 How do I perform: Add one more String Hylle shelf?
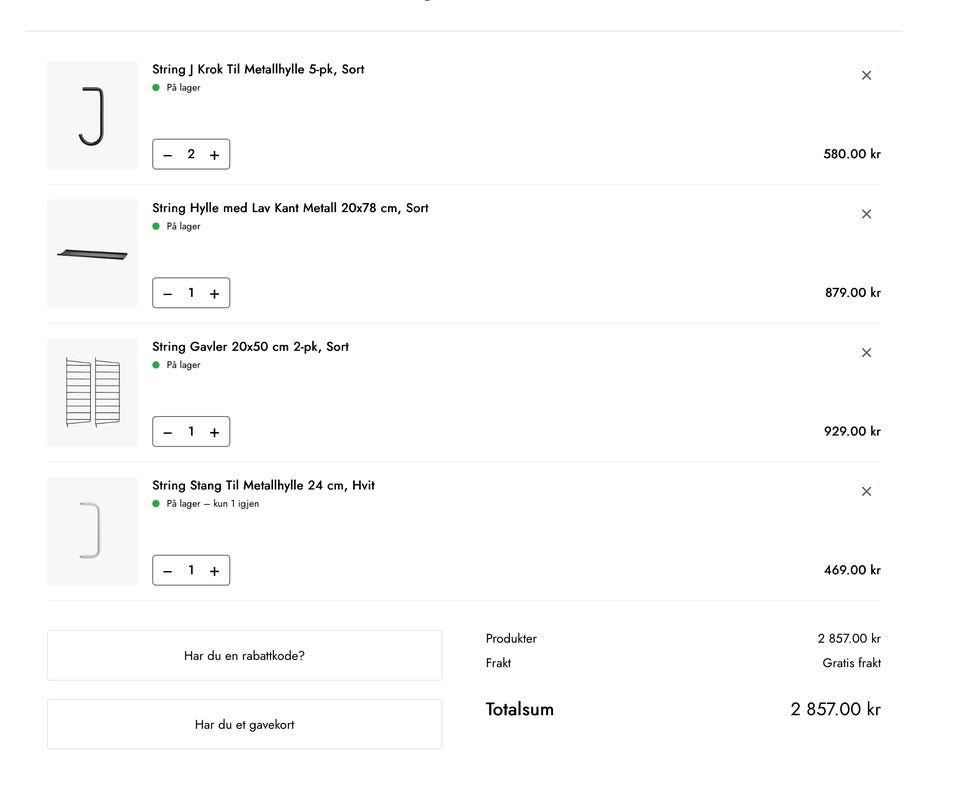click(x=214, y=294)
